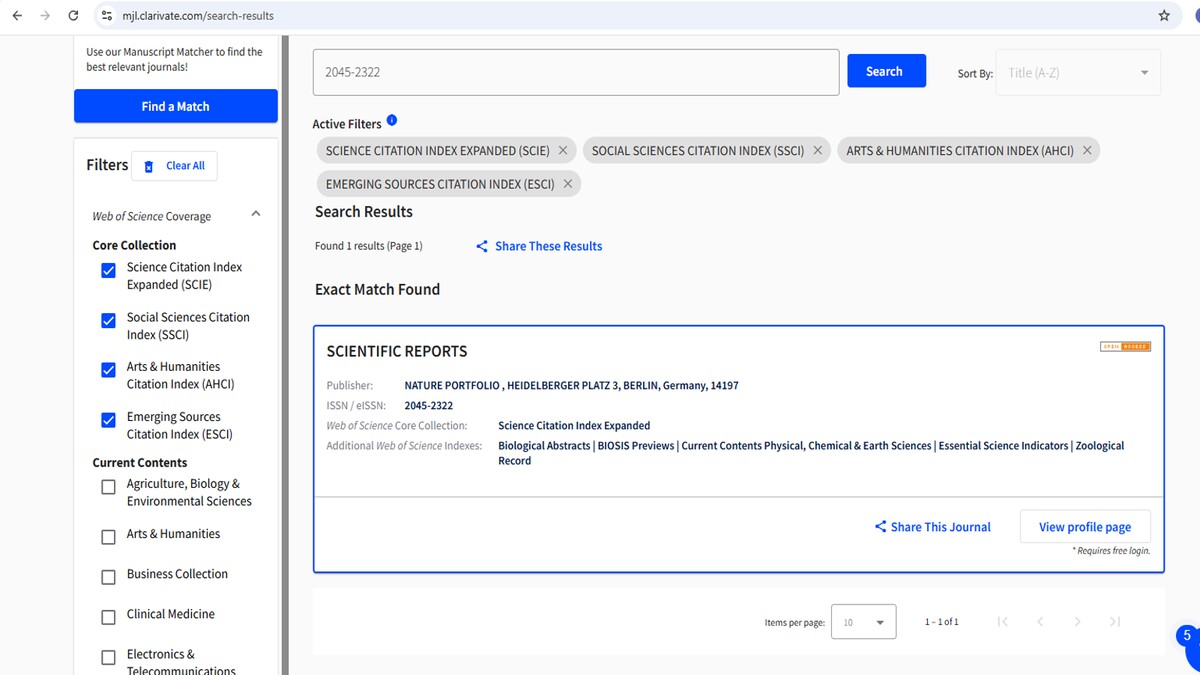
Task: Click the blue Search button
Action: [x=886, y=71]
